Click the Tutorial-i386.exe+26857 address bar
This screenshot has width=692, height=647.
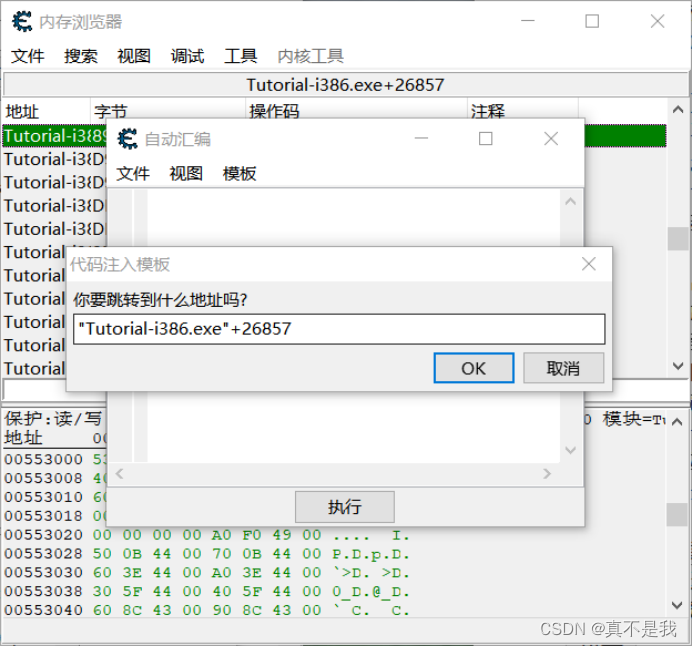point(346,85)
